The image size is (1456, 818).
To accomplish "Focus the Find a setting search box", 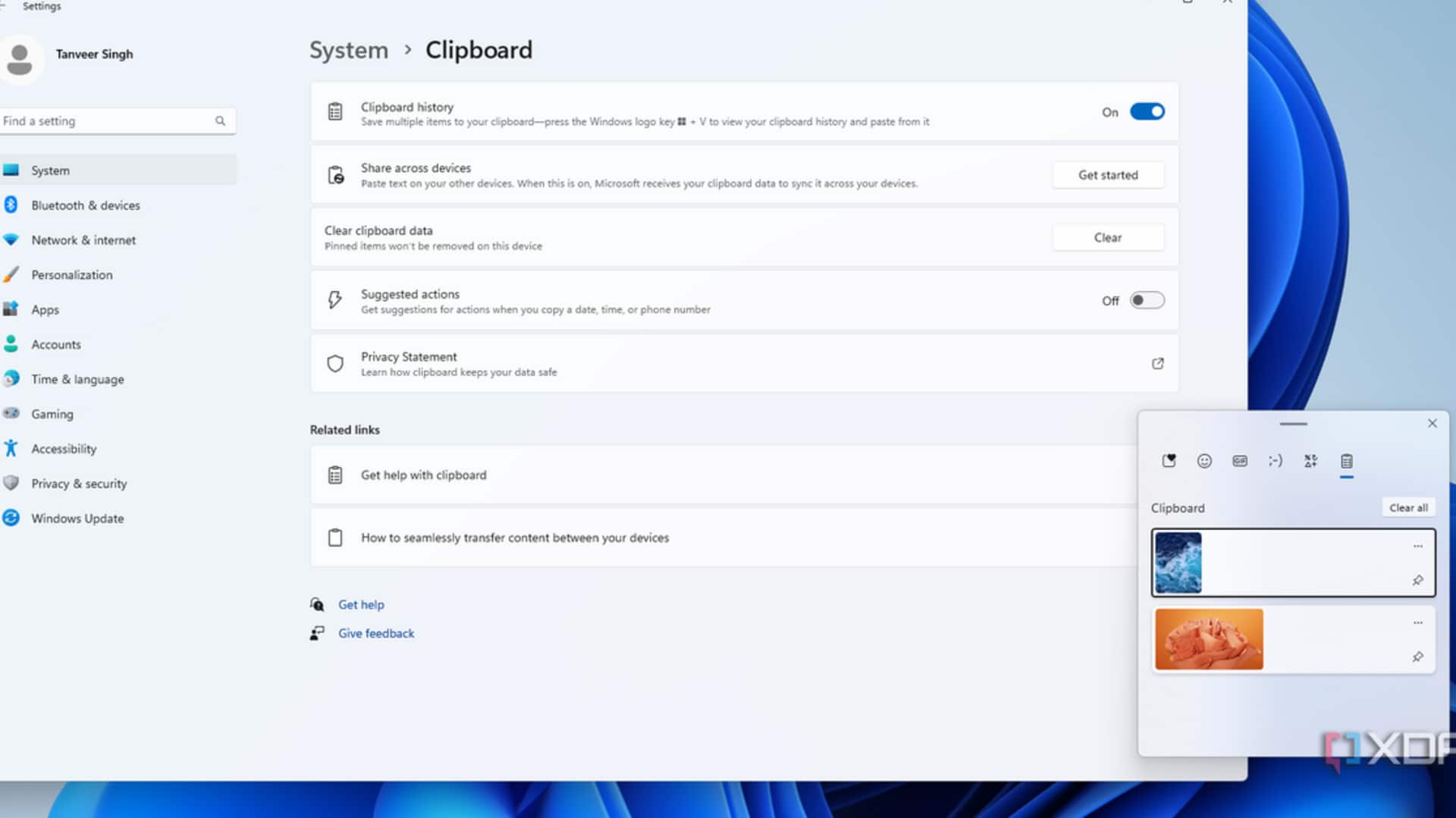I will [x=118, y=121].
